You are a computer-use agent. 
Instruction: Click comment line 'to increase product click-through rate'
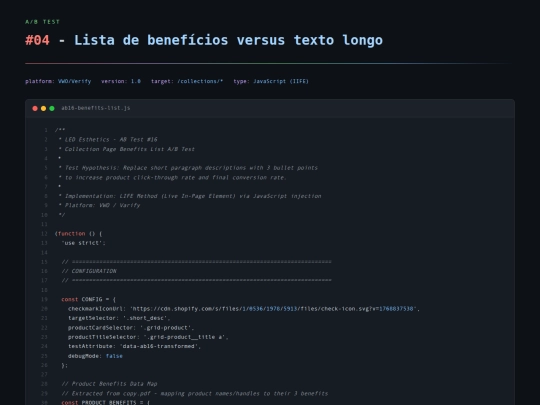pos(172,177)
